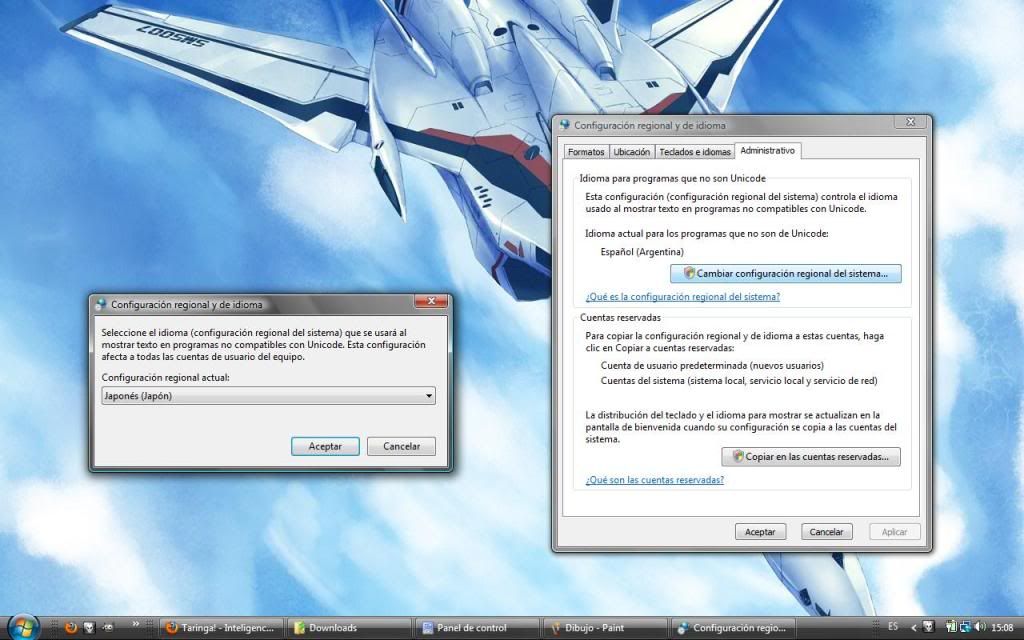Open link ¿Qué son las cuentas reservadas?

654,479
